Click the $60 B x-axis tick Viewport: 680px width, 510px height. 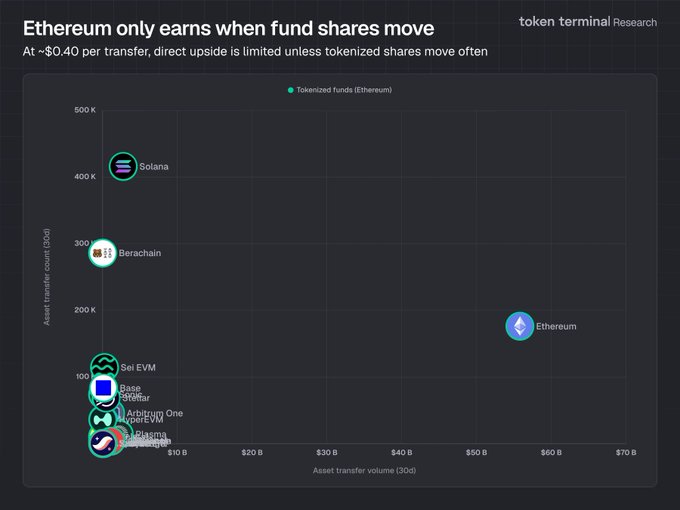pyautogui.click(x=551, y=452)
